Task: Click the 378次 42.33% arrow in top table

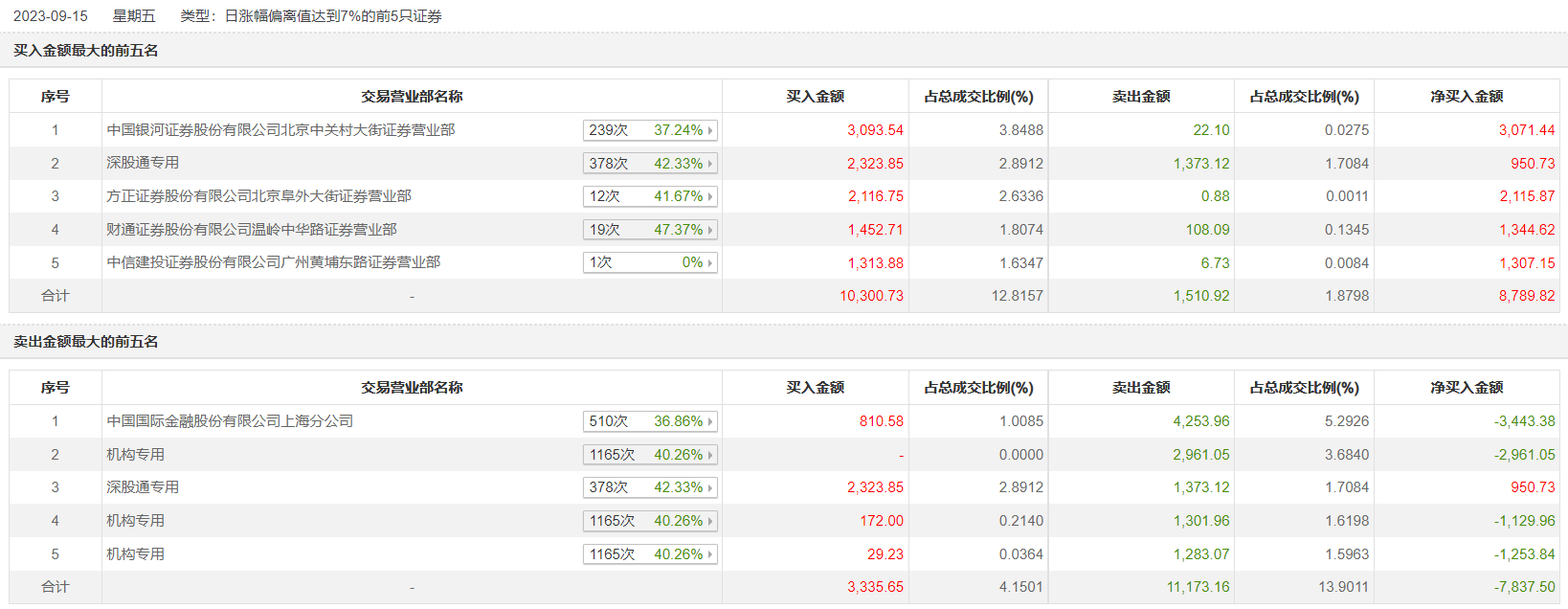Action: (709, 164)
